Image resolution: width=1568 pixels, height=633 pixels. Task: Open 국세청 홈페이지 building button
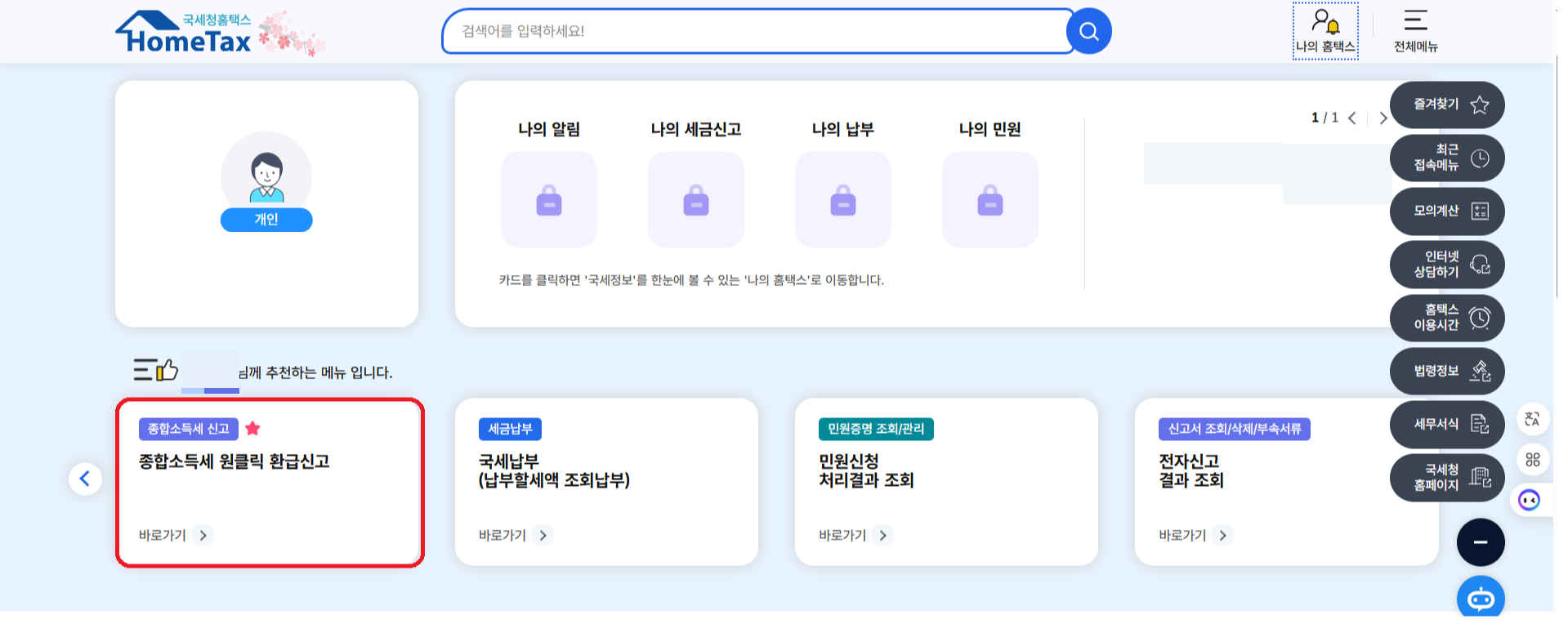(x=1447, y=478)
